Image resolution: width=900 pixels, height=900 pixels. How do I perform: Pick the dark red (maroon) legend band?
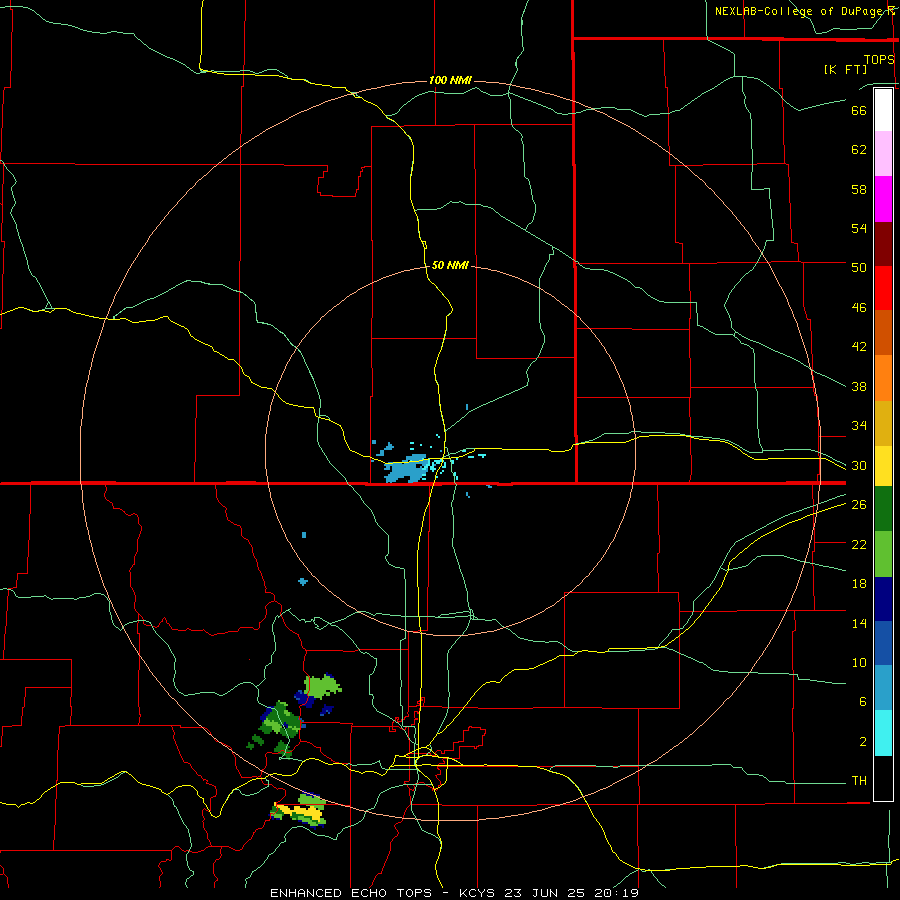point(883,243)
